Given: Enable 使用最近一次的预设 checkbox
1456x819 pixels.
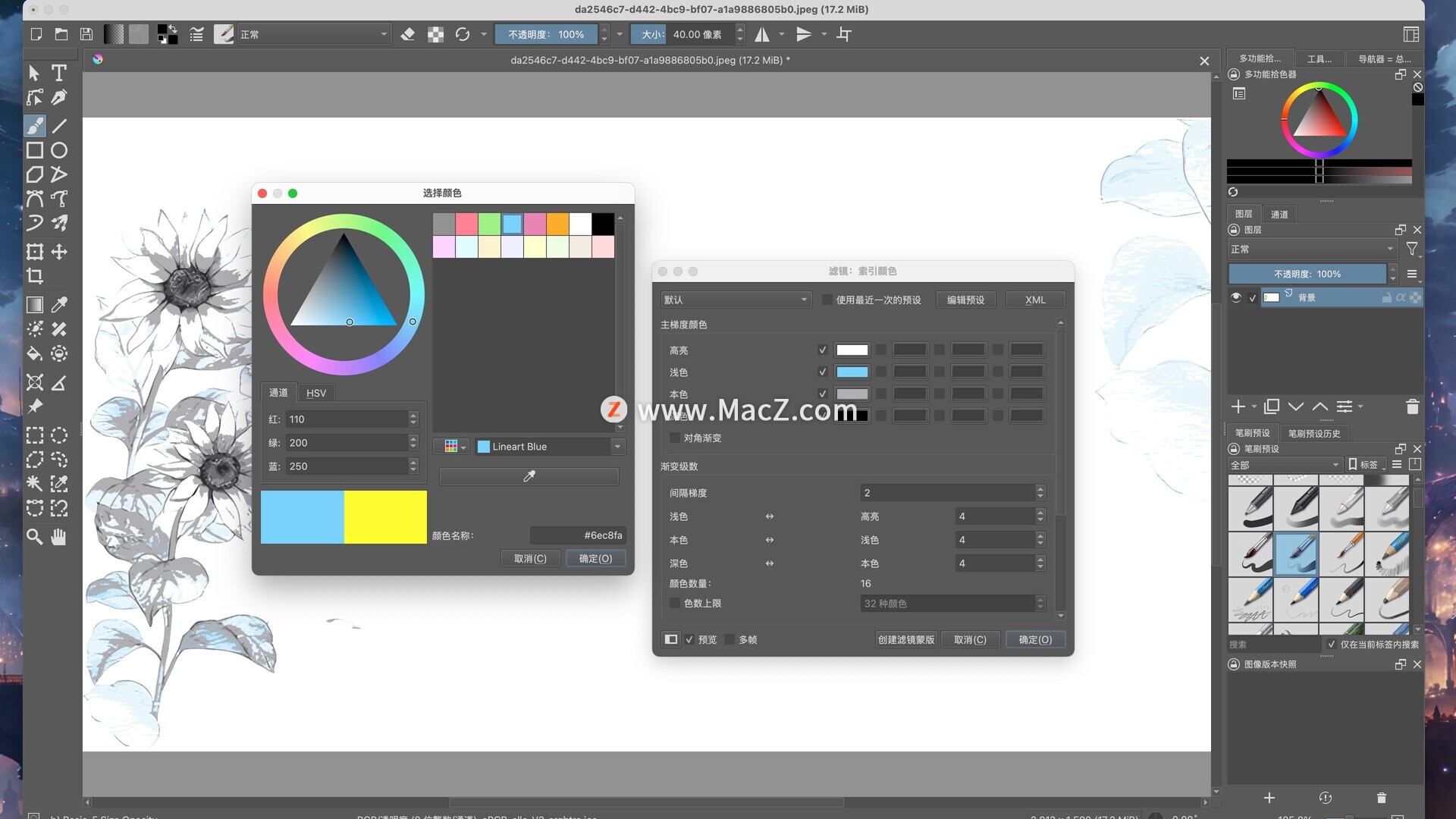Looking at the screenshot, I should 827,300.
